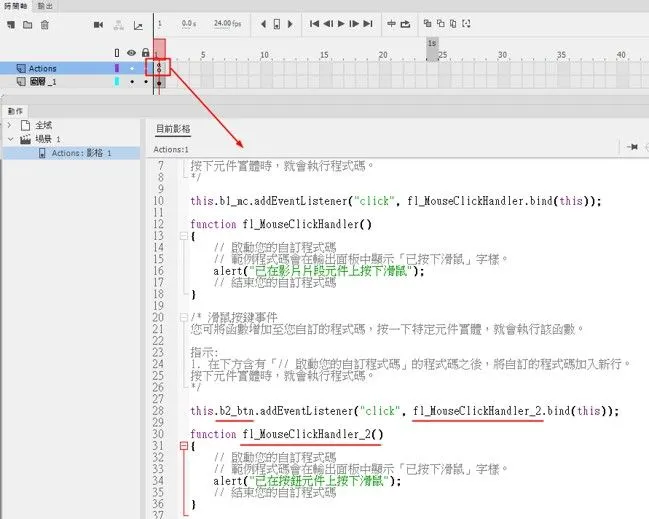Toggle edit multiple frames icon
This screenshot has width=649, height=519.
[x=453, y=24]
